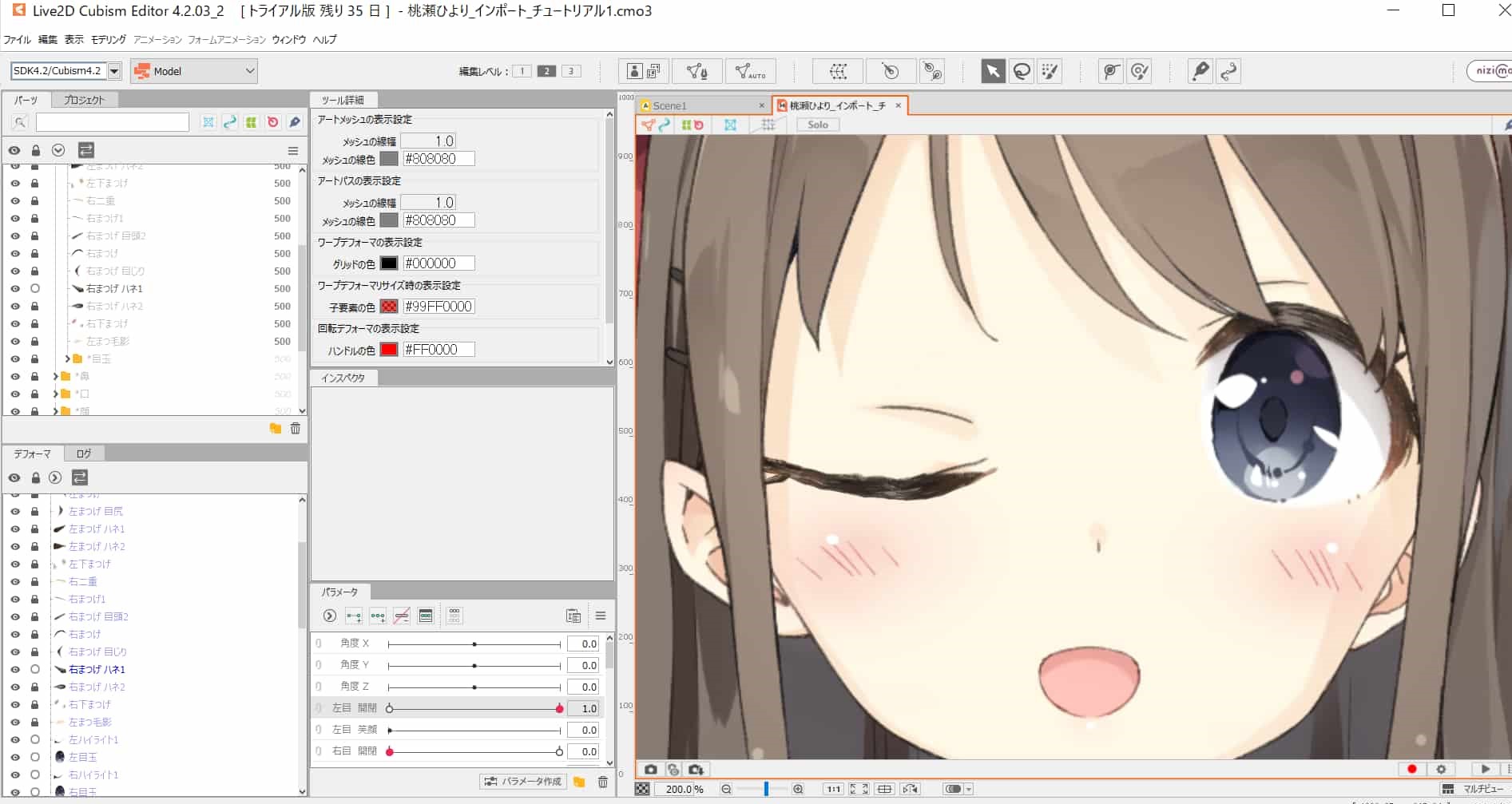Toggle lock on 右まつげ ハネ2 in parts list
Viewport: 1512px width, 804px height.
(x=35, y=306)
